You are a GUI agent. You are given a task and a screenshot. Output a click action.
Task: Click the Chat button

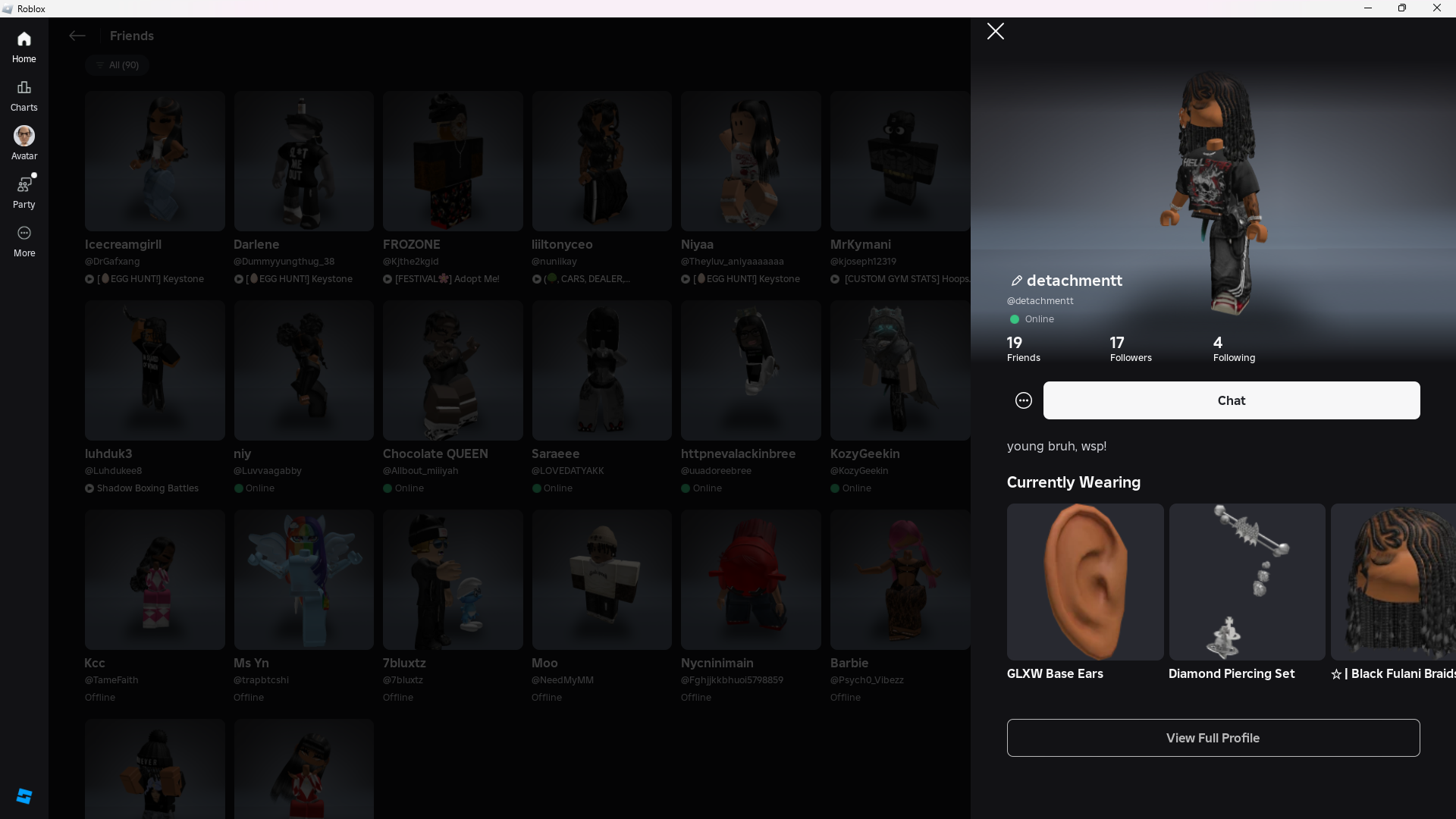(1231, 400)
